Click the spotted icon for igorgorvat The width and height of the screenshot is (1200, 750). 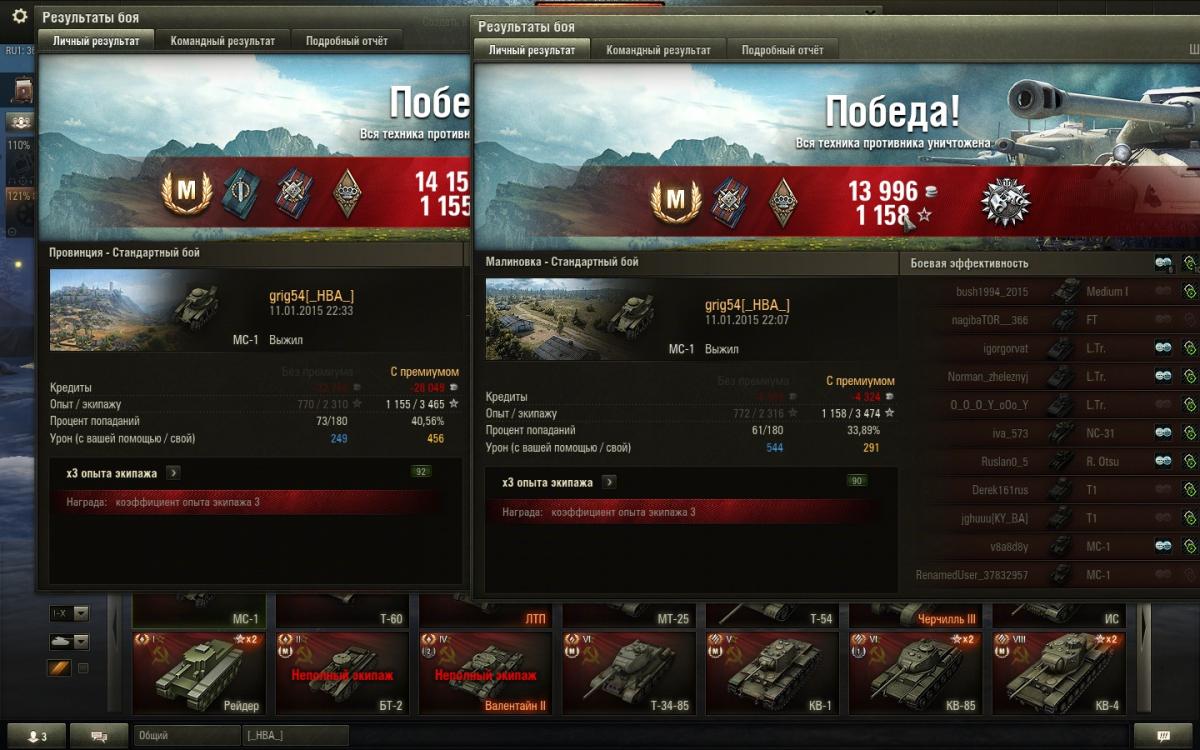(1164, 349)
